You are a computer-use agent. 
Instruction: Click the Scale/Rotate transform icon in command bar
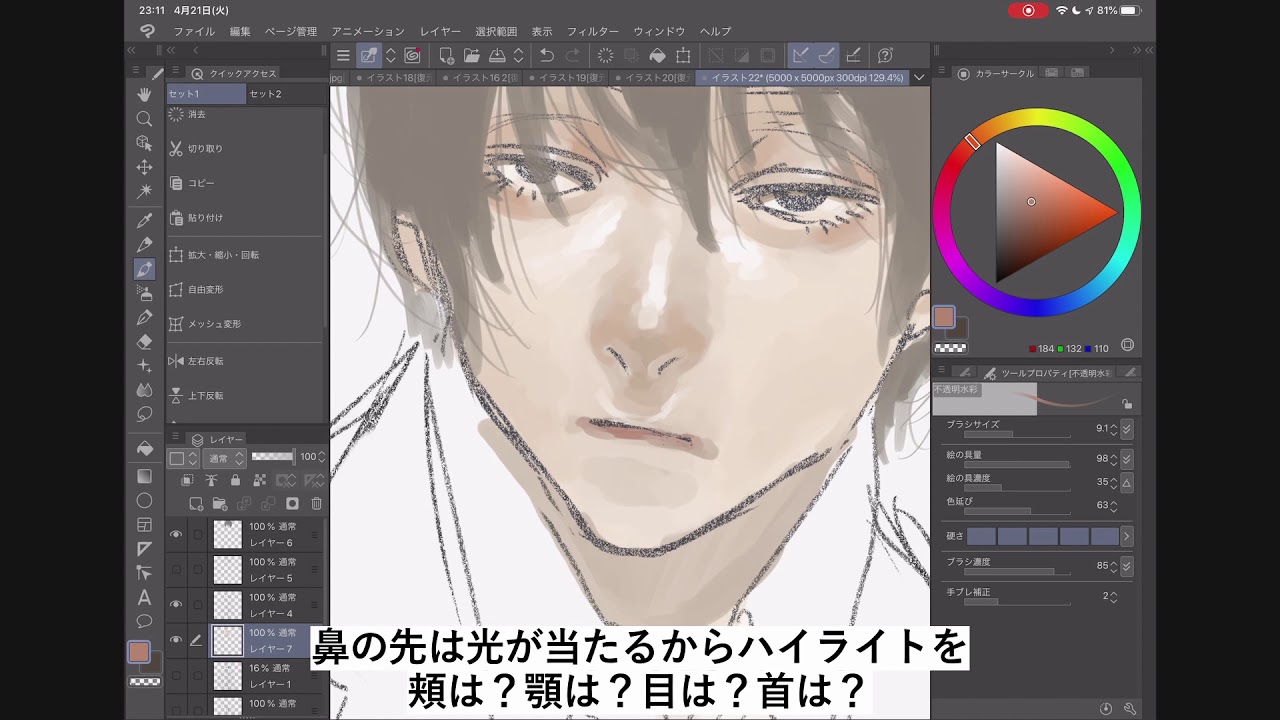[683, 56]
